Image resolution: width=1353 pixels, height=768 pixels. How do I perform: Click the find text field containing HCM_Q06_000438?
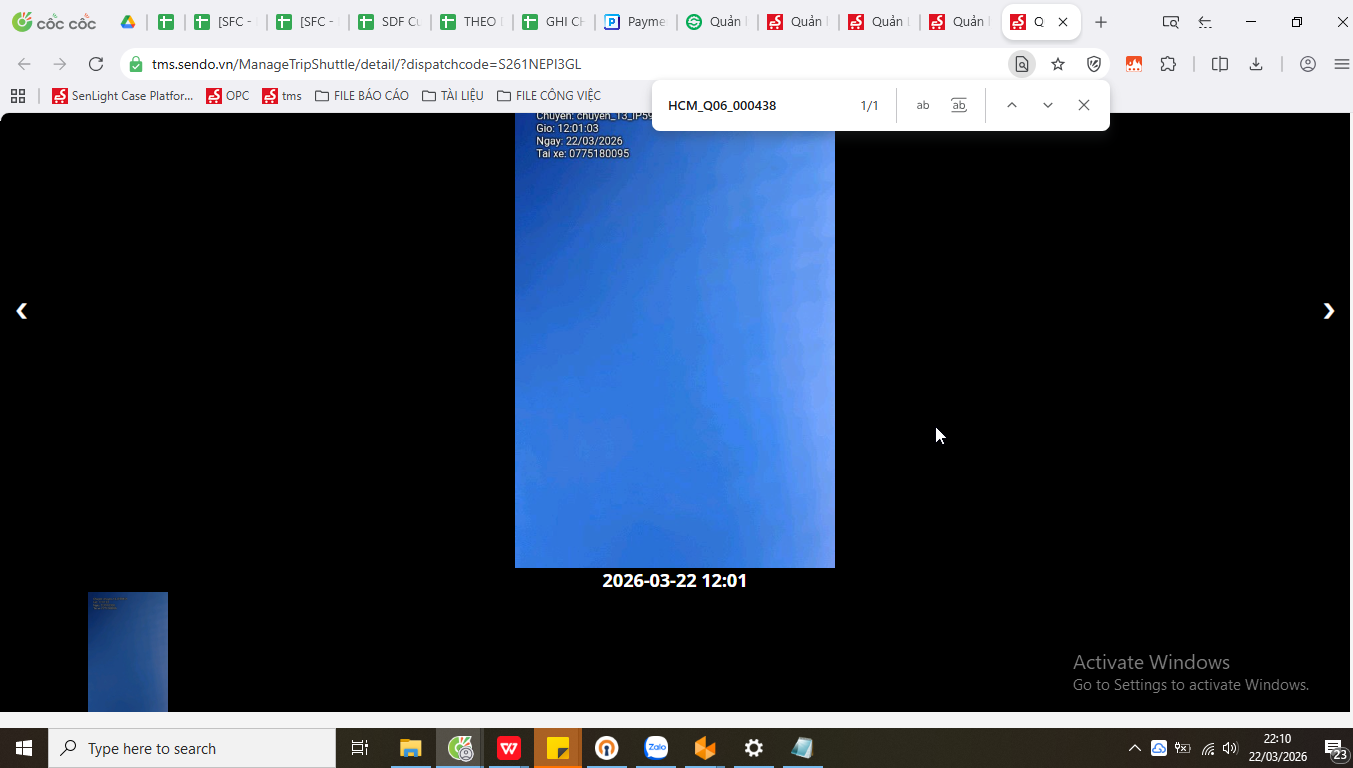(x=755, y=105)
